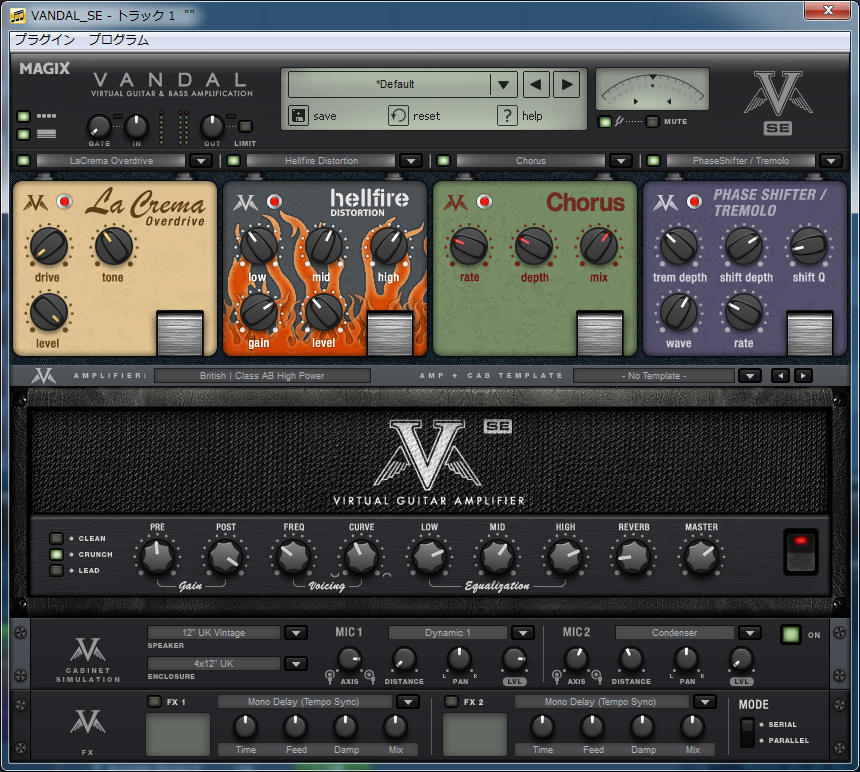Click the Chorus pedal red LED
Image resolution: width=860 pixels, height=772 pixels.
(x=484, y=202)
